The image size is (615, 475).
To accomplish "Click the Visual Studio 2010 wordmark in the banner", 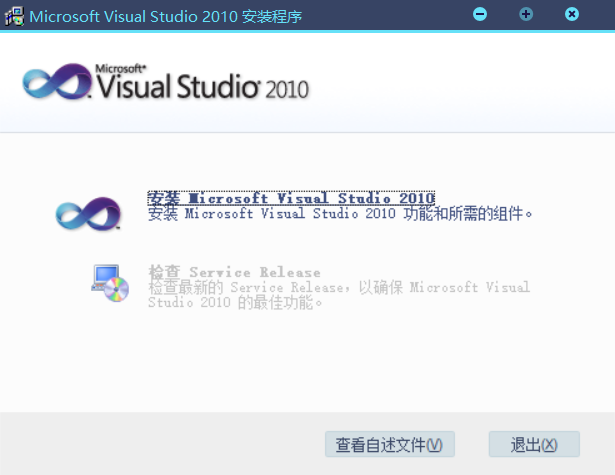I will click(200, 89).
